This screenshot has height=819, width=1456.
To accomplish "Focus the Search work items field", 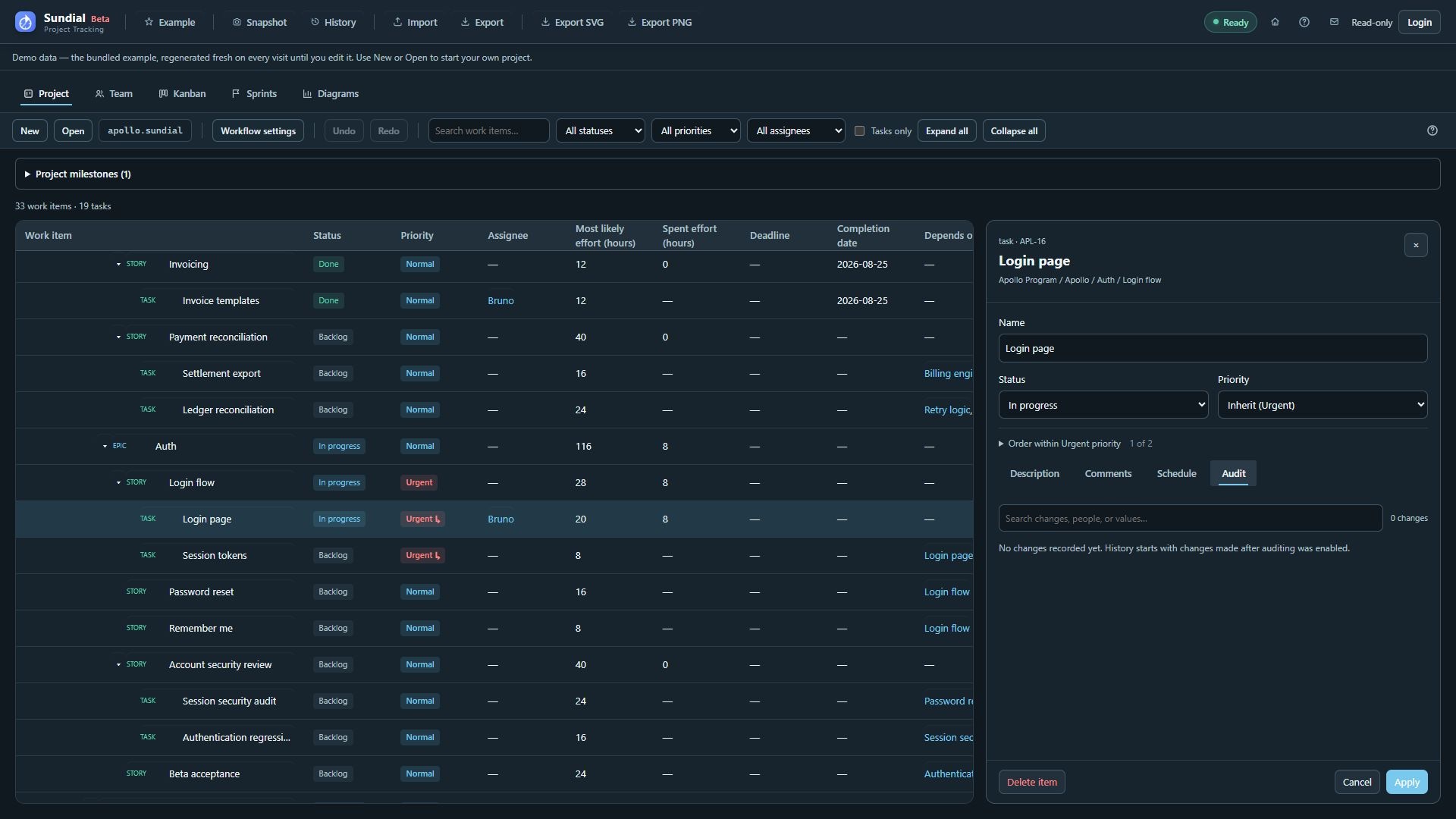I will pyautogui.click(x=488, y=130).
